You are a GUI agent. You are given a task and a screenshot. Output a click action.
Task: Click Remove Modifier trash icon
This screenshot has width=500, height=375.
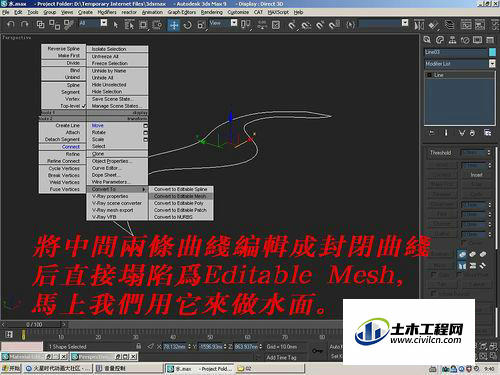(472, 133)
